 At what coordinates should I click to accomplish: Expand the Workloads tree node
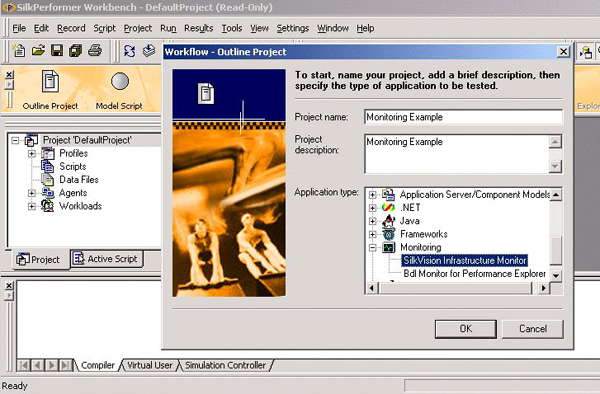[32, 206]
